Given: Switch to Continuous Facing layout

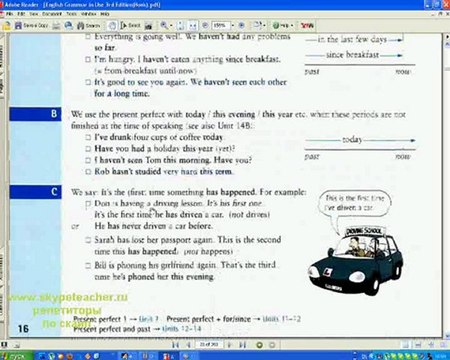Looking at the screenshot, I should 431,345.
